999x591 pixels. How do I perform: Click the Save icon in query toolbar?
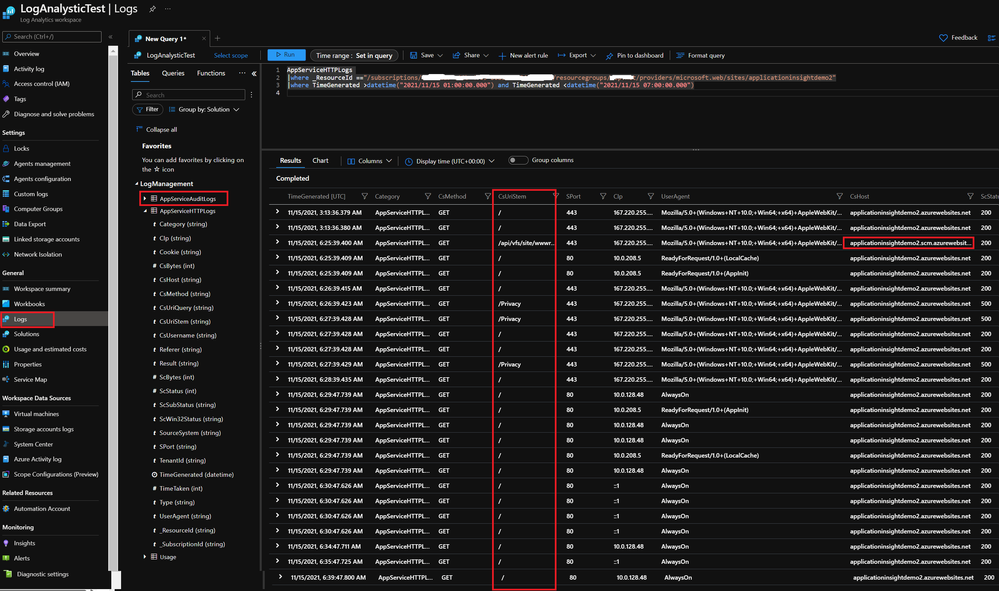click(413, 55)
